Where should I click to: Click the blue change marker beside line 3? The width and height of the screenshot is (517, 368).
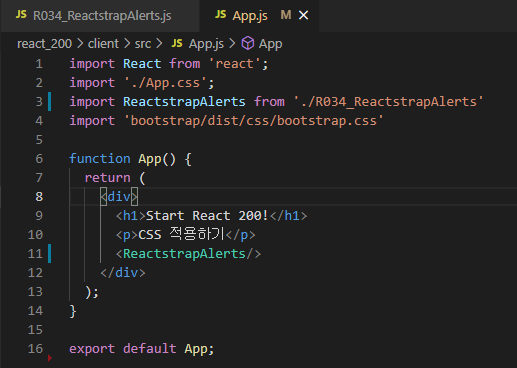coord(50,101)
